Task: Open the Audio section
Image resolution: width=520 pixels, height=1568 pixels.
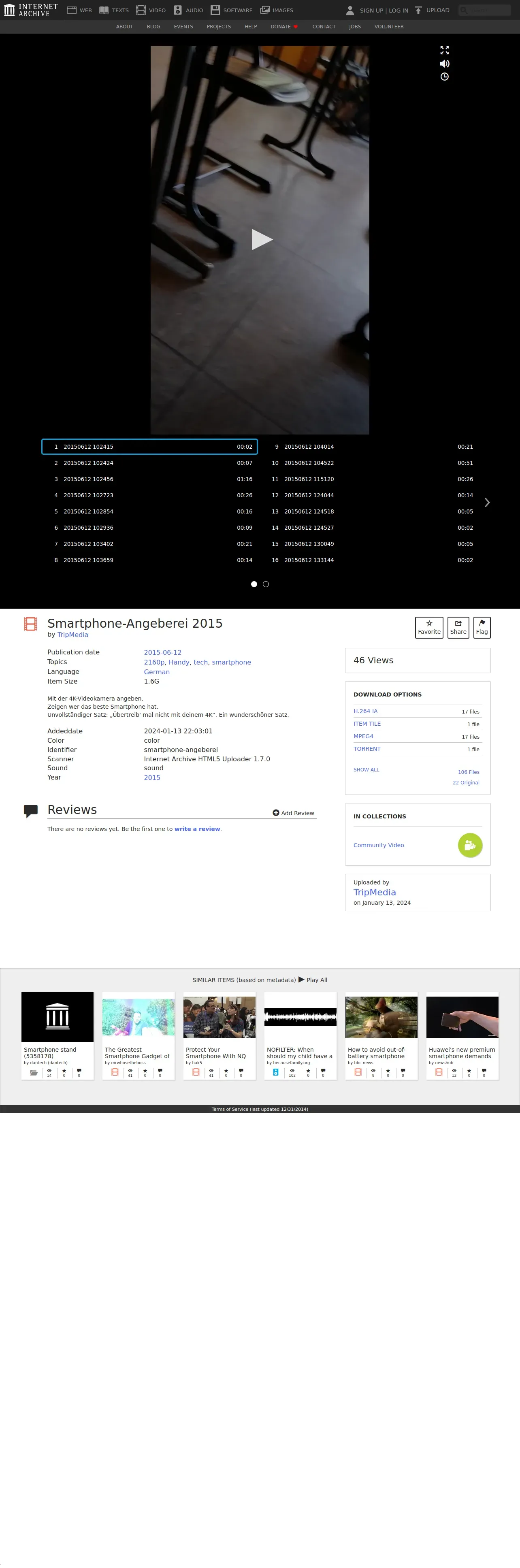Action: [188, 11]
